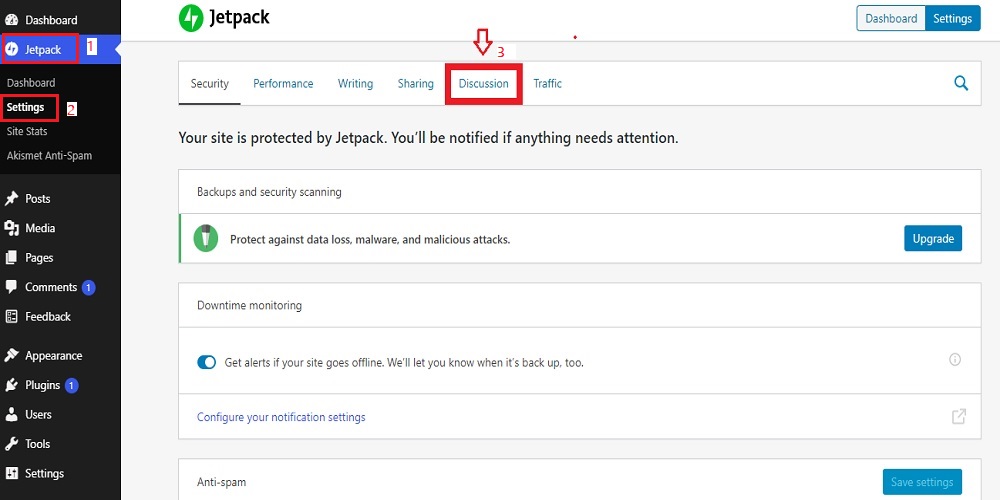Screen dimensions: 1000x500
Task: Click the green shield backup icon
Action: click(206, 239)
